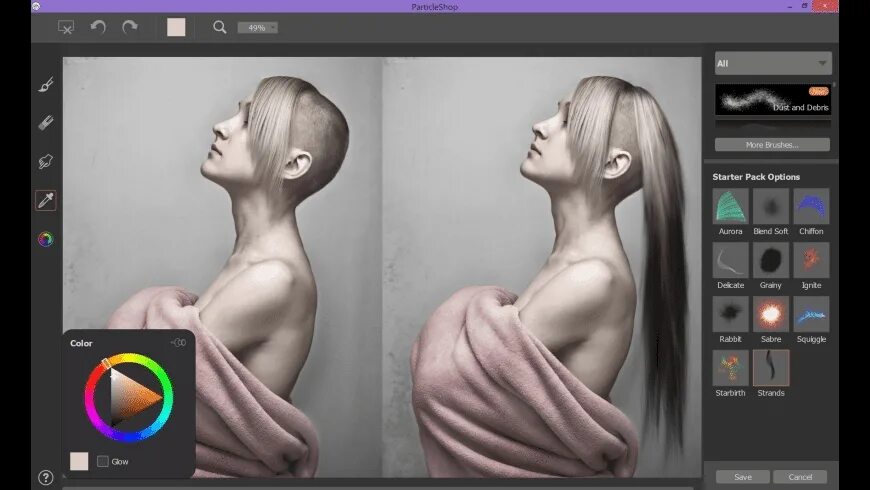This screenshot has height=490, width=870.
Task: Save the ParticleShop result
Action: (742, 477)
